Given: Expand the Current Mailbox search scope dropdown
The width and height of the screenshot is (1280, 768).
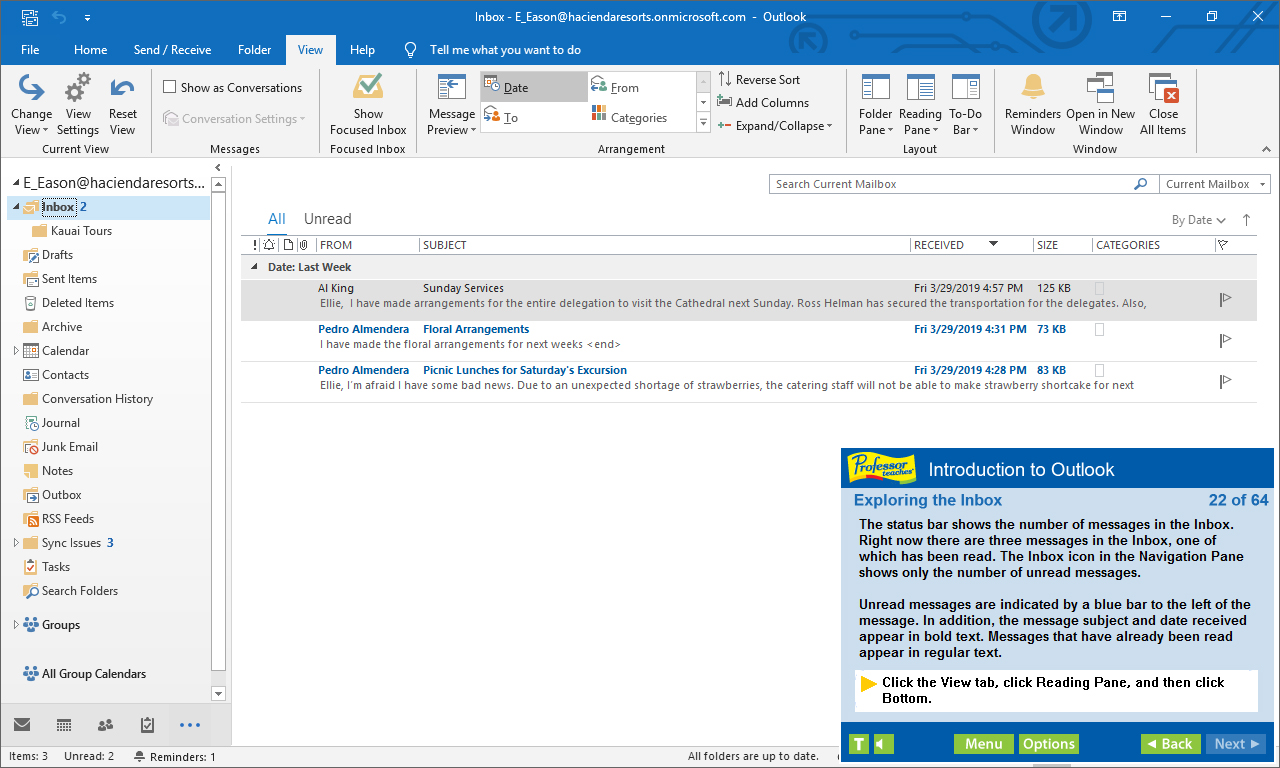Looking at the screenshot, I should click(x=1215, y=184).
